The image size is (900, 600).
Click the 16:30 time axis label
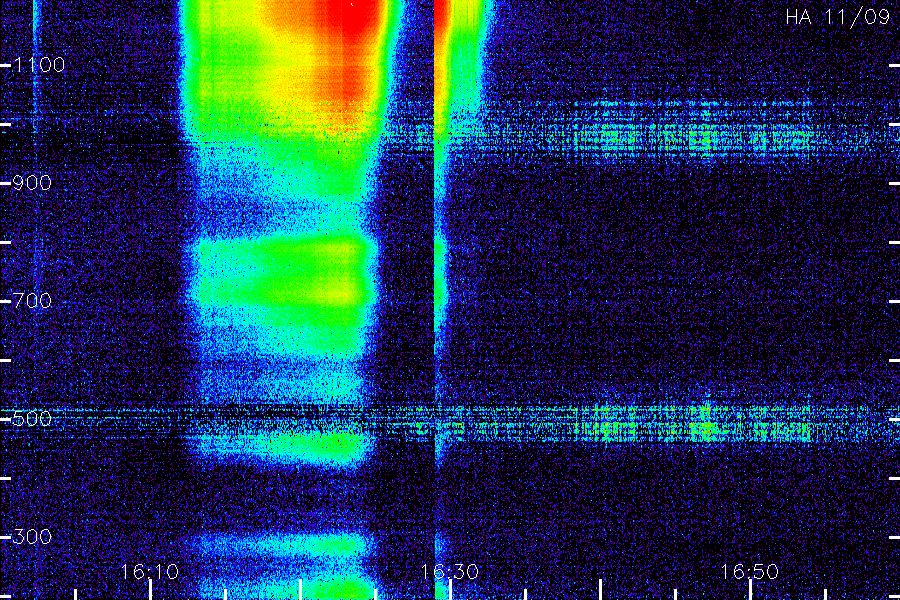pyautogui.click(x=449, y=572)
